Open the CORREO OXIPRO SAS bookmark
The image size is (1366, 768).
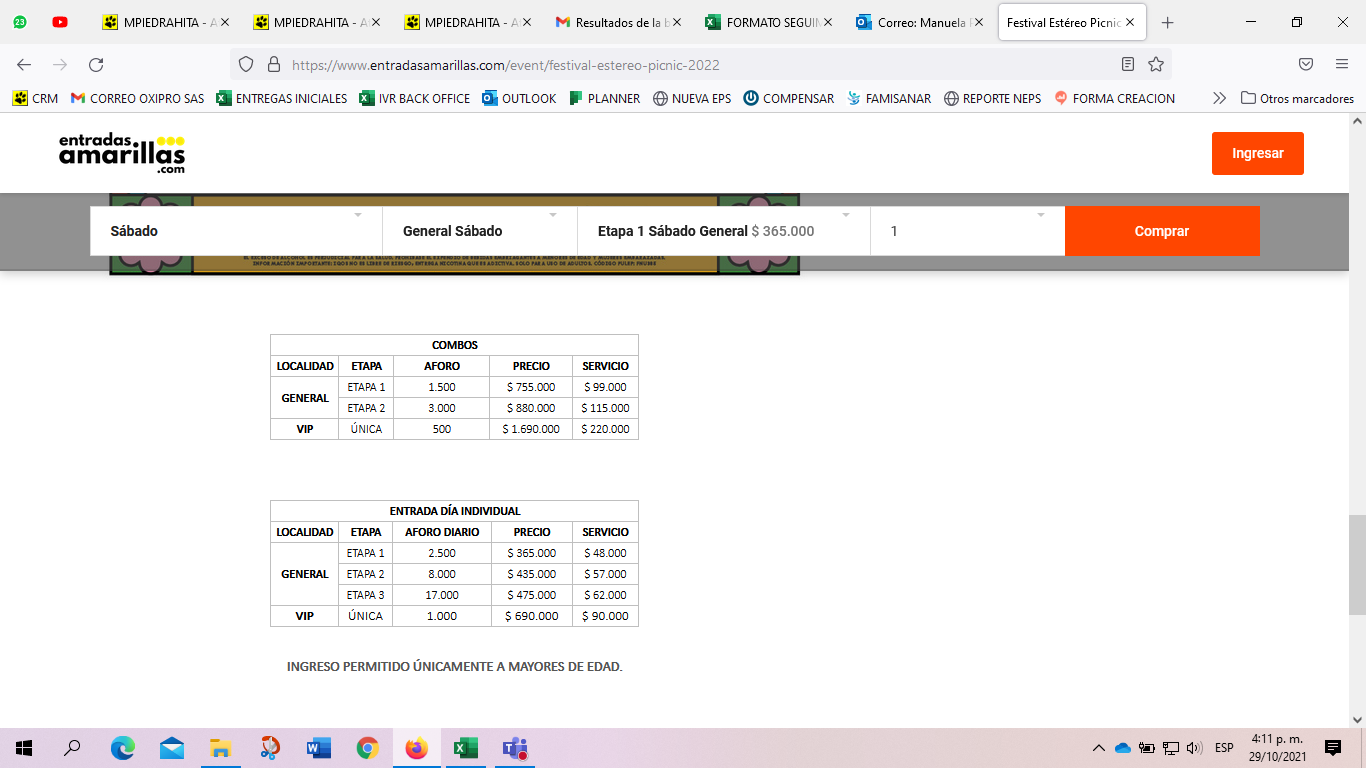coord(137,98)
